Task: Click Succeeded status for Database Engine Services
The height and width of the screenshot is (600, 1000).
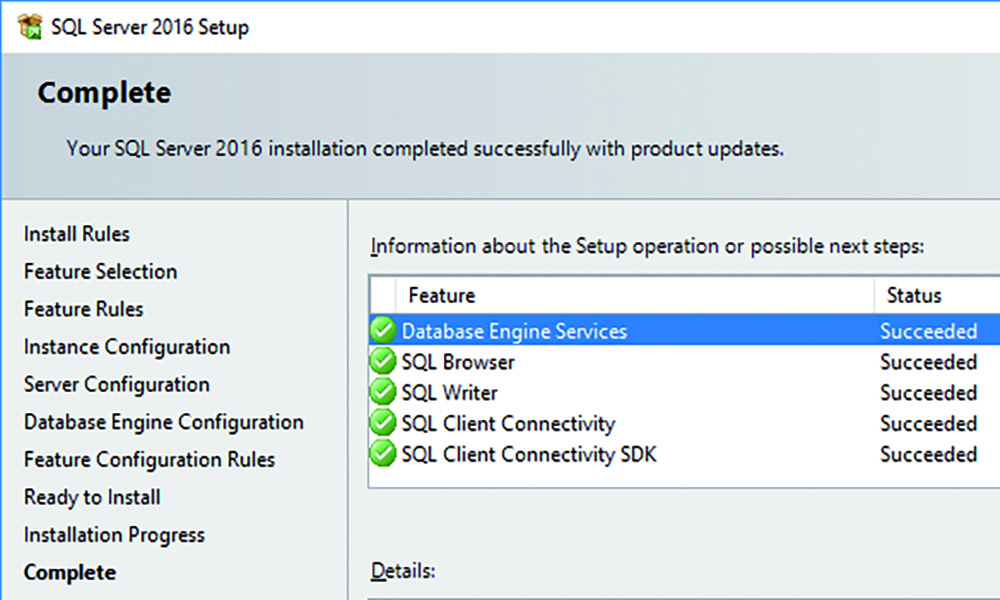Action: 929,331
